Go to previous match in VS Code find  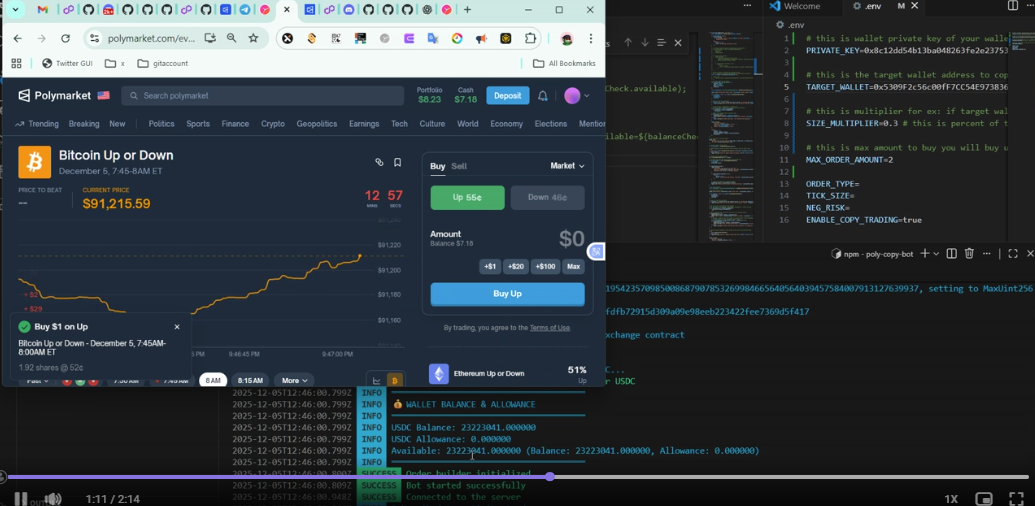628,43
